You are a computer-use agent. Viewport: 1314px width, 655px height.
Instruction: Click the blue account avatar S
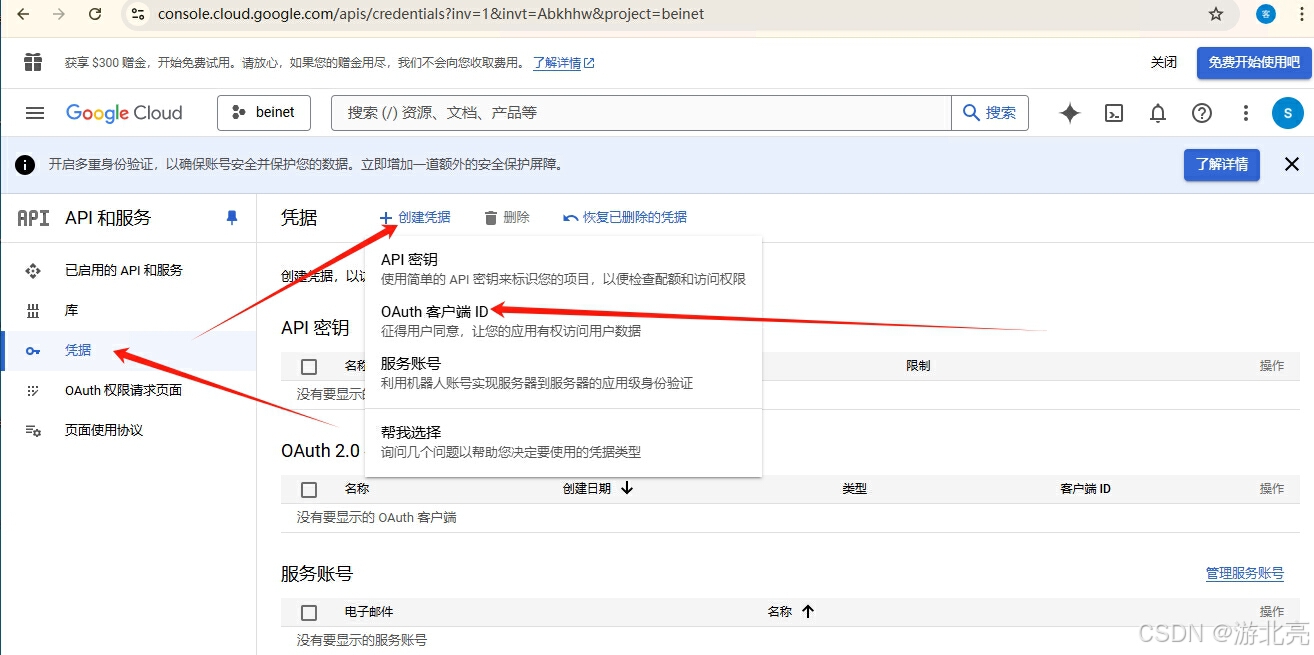(x=1288, y=113)
